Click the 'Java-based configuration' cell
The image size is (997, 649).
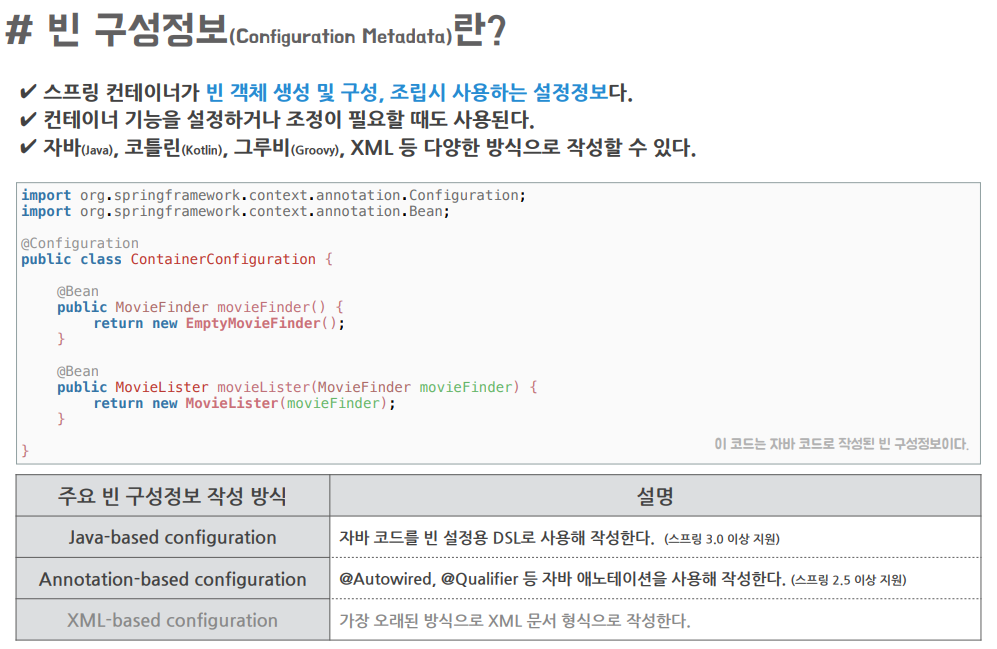click(172, 538)
